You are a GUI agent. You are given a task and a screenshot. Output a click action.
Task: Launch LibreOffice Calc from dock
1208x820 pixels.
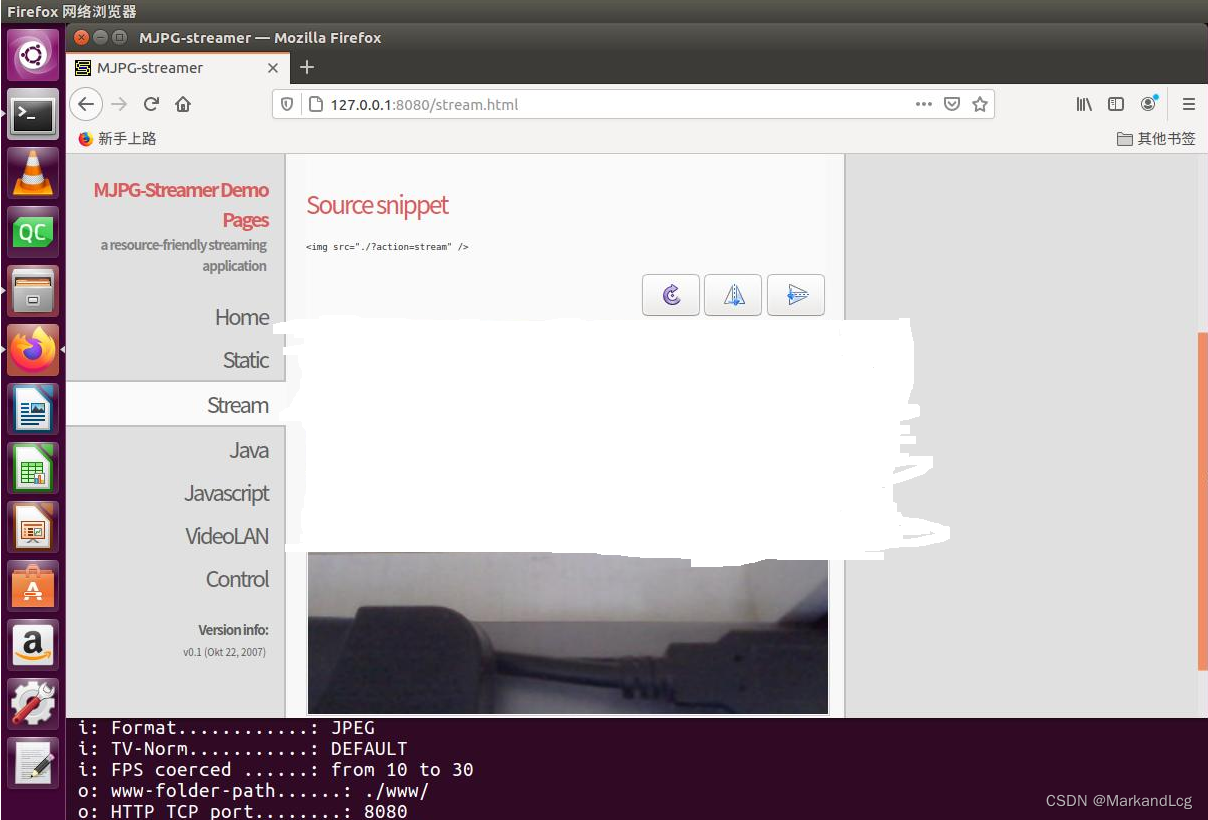point(33,468)
